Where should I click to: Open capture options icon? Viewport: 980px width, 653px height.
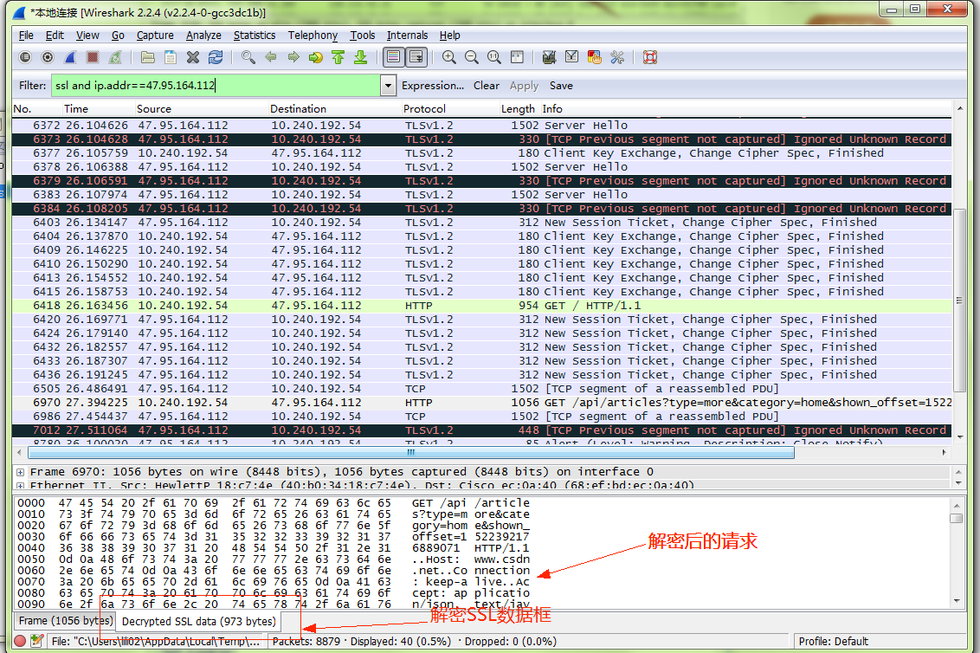click(x=48, y=57)
